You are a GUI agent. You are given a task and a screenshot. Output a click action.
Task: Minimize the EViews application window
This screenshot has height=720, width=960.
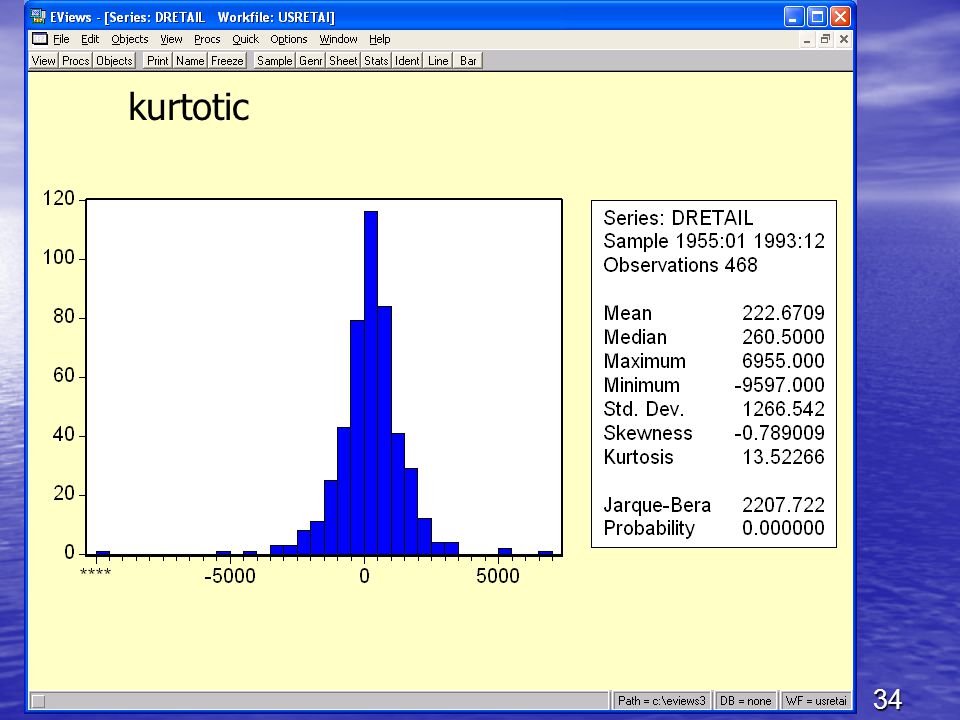[794, 17]
